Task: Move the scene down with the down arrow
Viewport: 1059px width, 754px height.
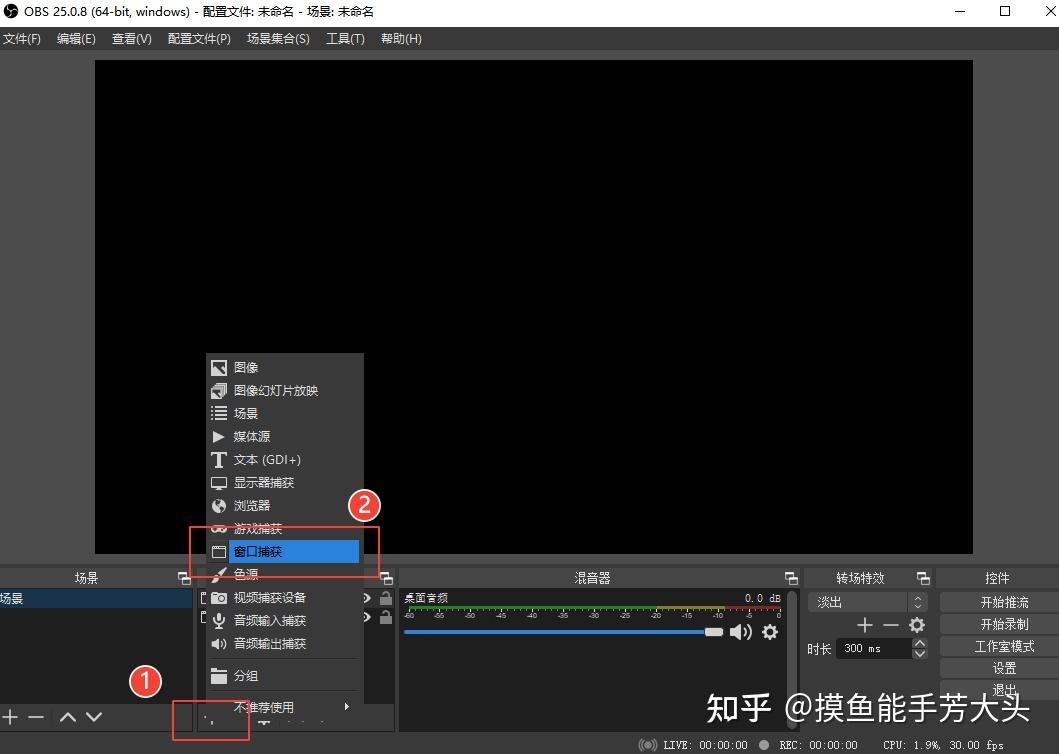Action: pos(94,717)
